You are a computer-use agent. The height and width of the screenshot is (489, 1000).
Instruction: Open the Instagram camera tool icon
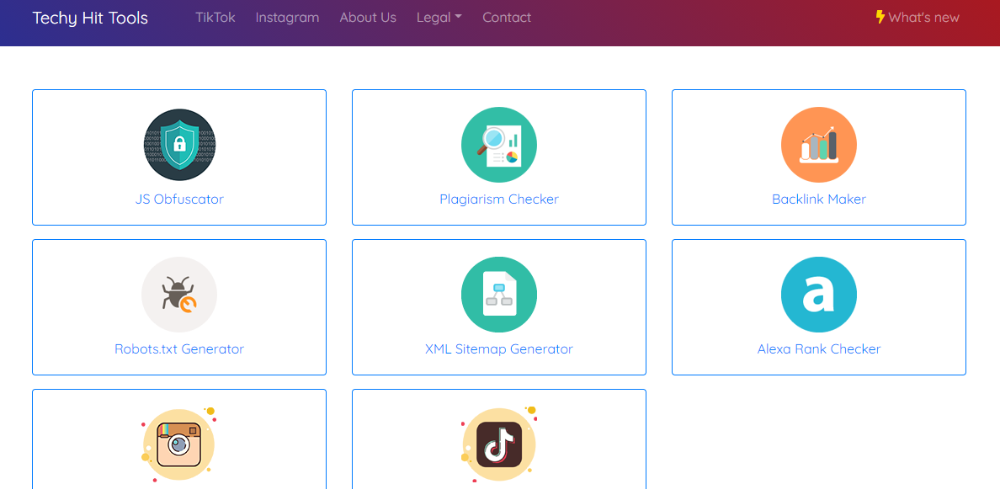tap(179, 444)
